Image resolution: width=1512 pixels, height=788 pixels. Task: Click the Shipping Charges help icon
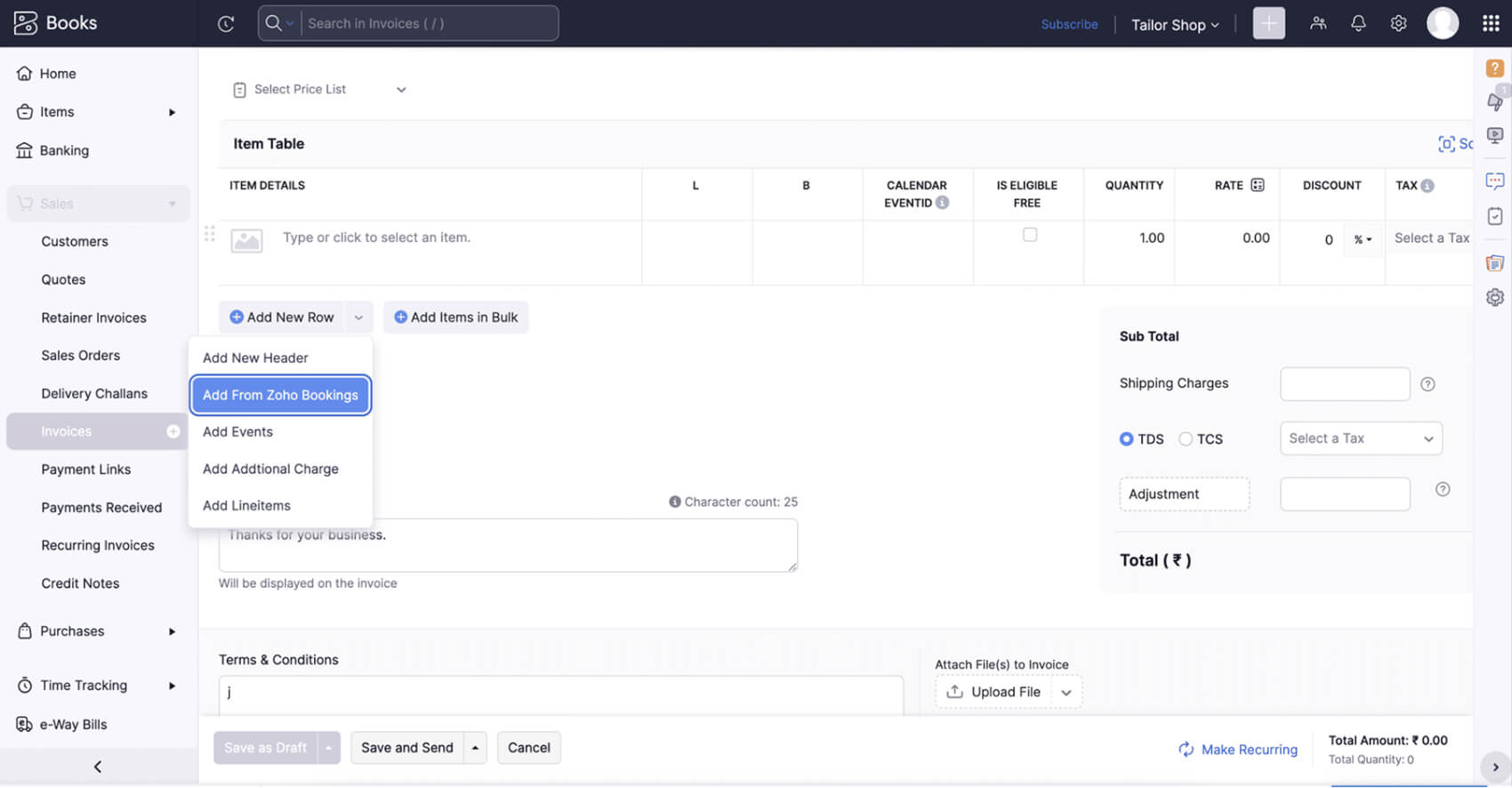[1428, 384]
